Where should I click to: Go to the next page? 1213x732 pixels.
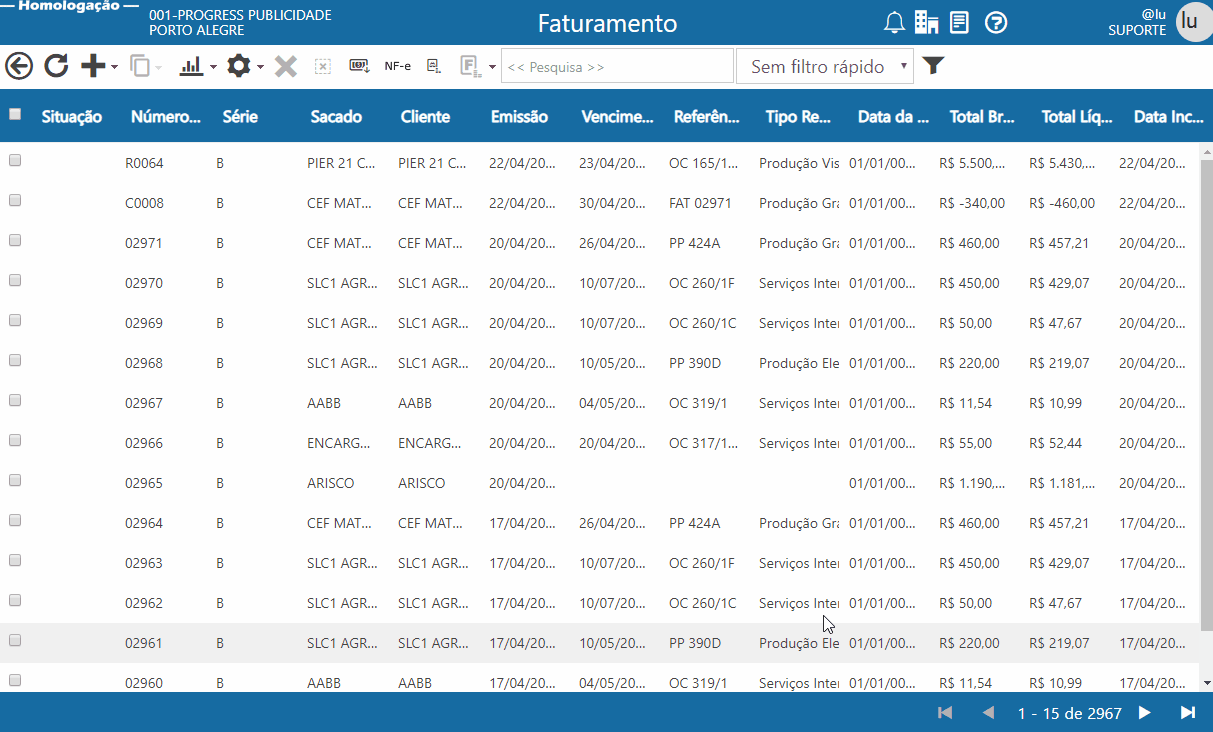[1145, 713]
